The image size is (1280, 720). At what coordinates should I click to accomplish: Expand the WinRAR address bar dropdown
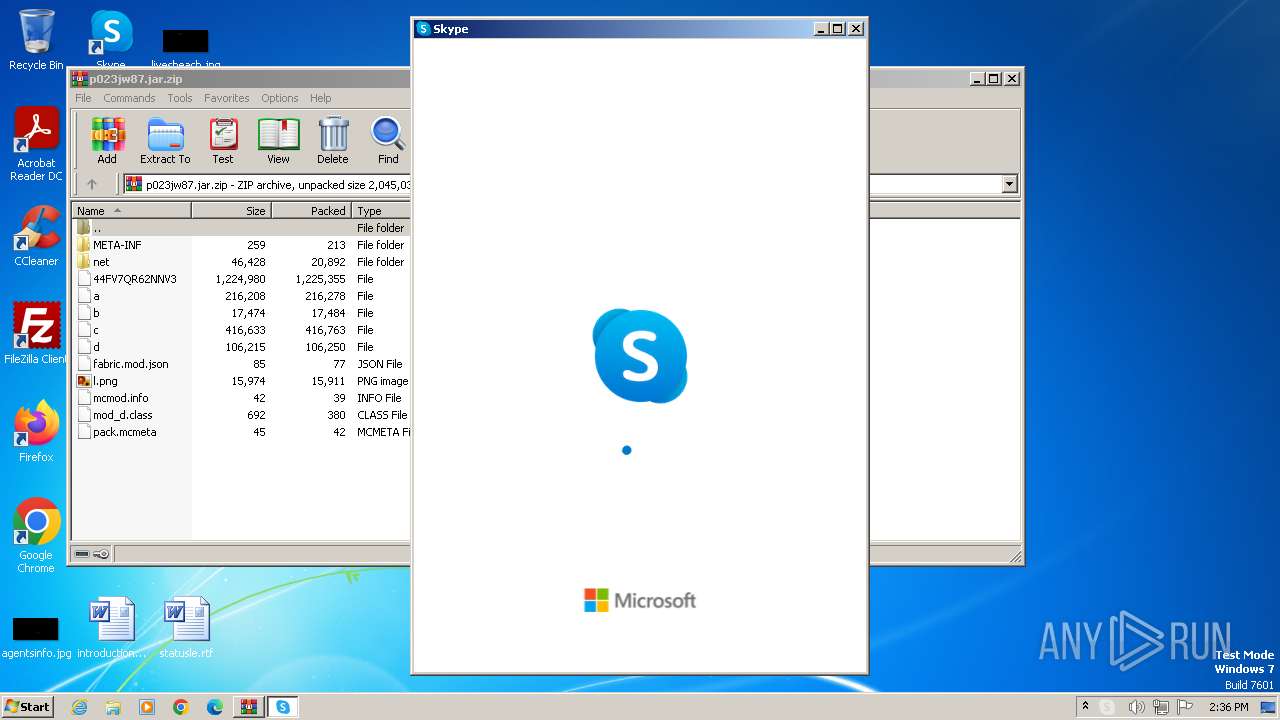click(1009, 184)
